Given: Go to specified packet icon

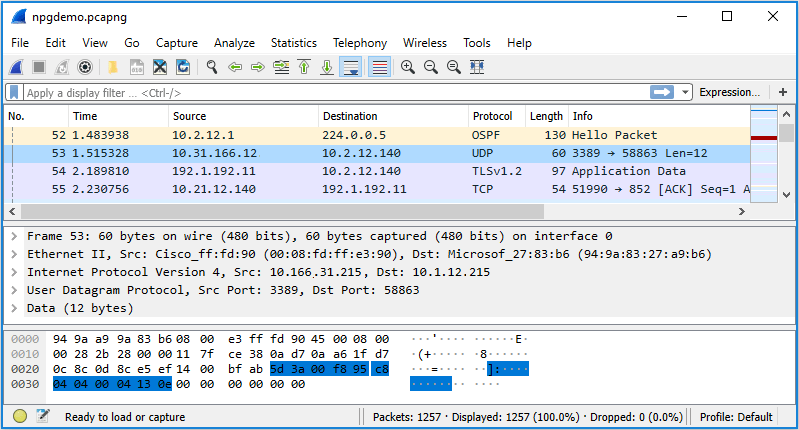Looking at the screenshot, I should [x=281, y=67].
